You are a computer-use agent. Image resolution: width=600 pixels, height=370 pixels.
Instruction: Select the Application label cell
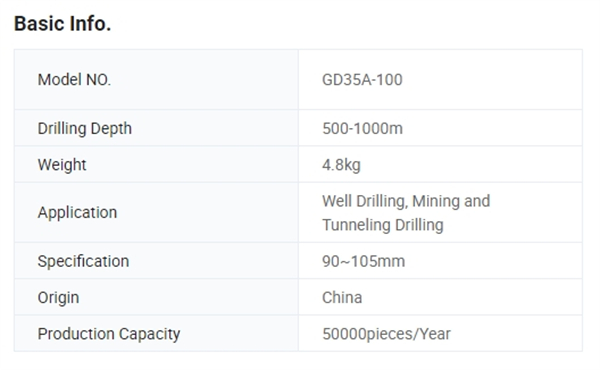coord(156,212)
